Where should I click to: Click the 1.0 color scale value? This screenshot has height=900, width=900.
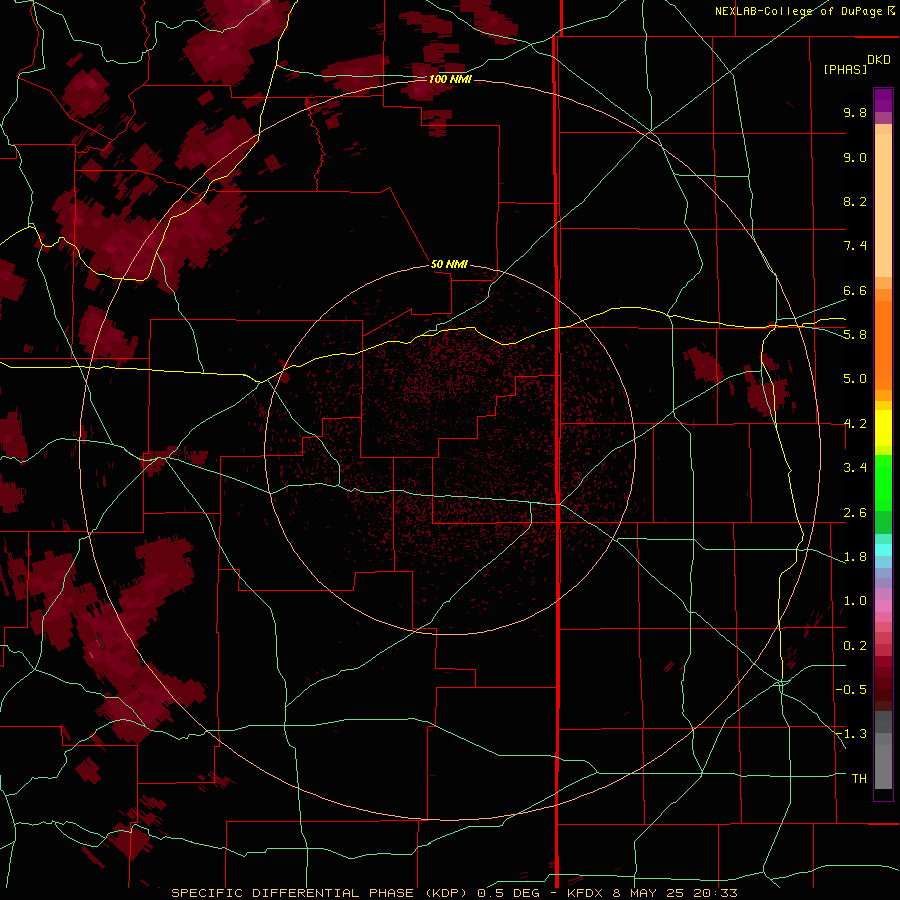point(855,601)
